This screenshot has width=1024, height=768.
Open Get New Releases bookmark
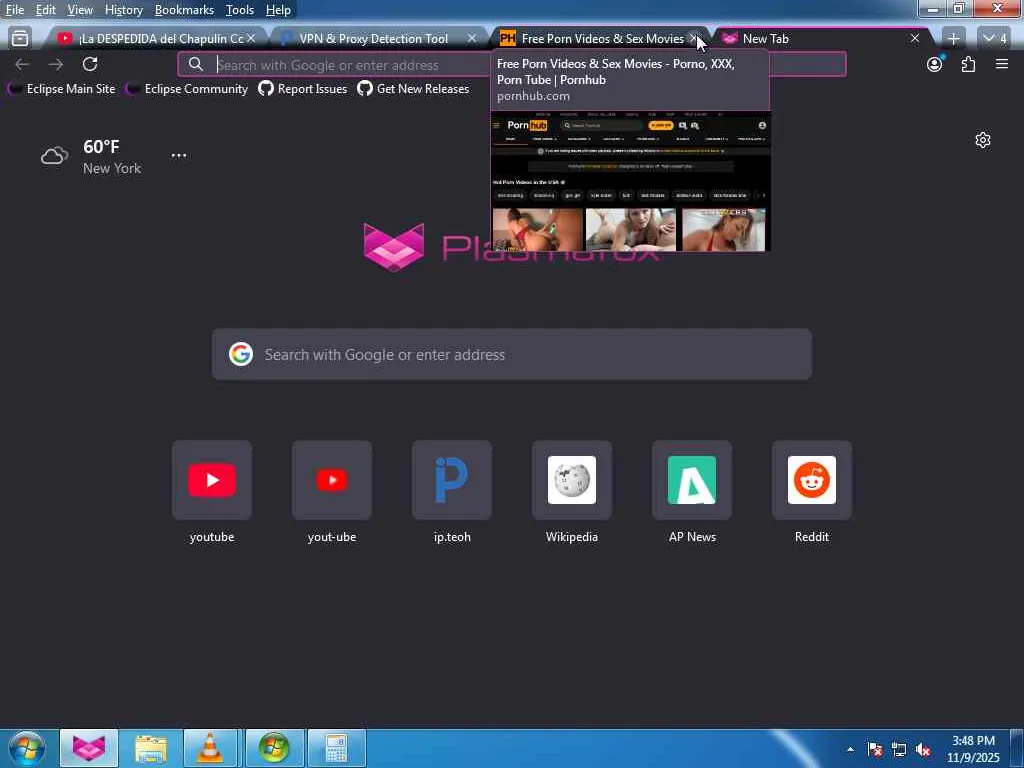pos(413,89)
